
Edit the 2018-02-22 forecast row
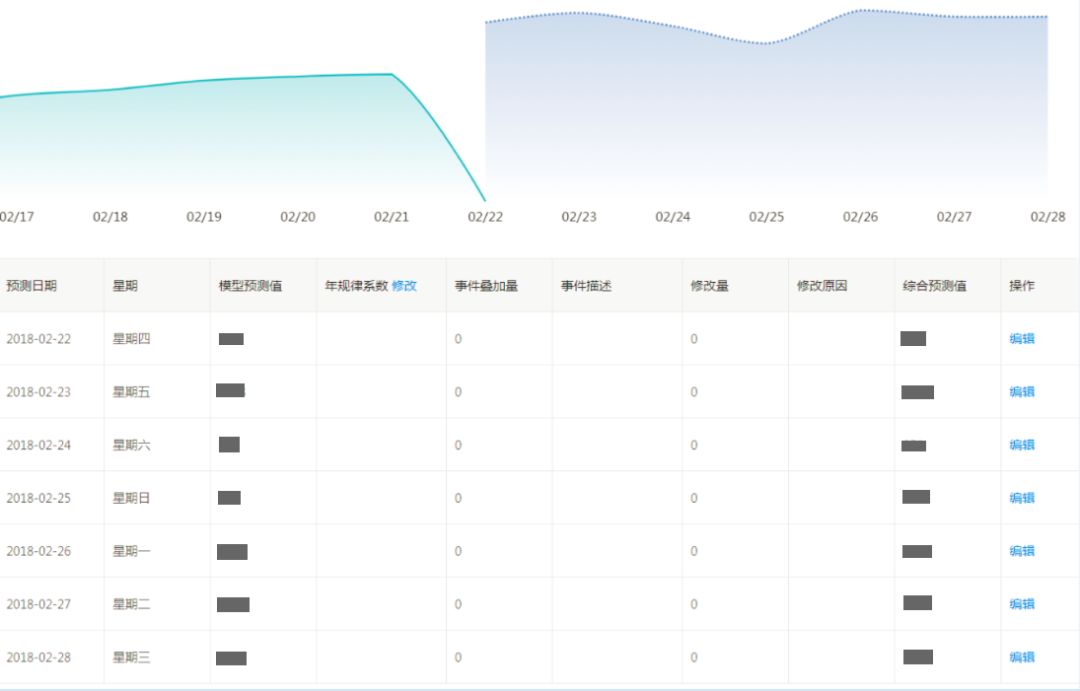tap(1021, 339)
